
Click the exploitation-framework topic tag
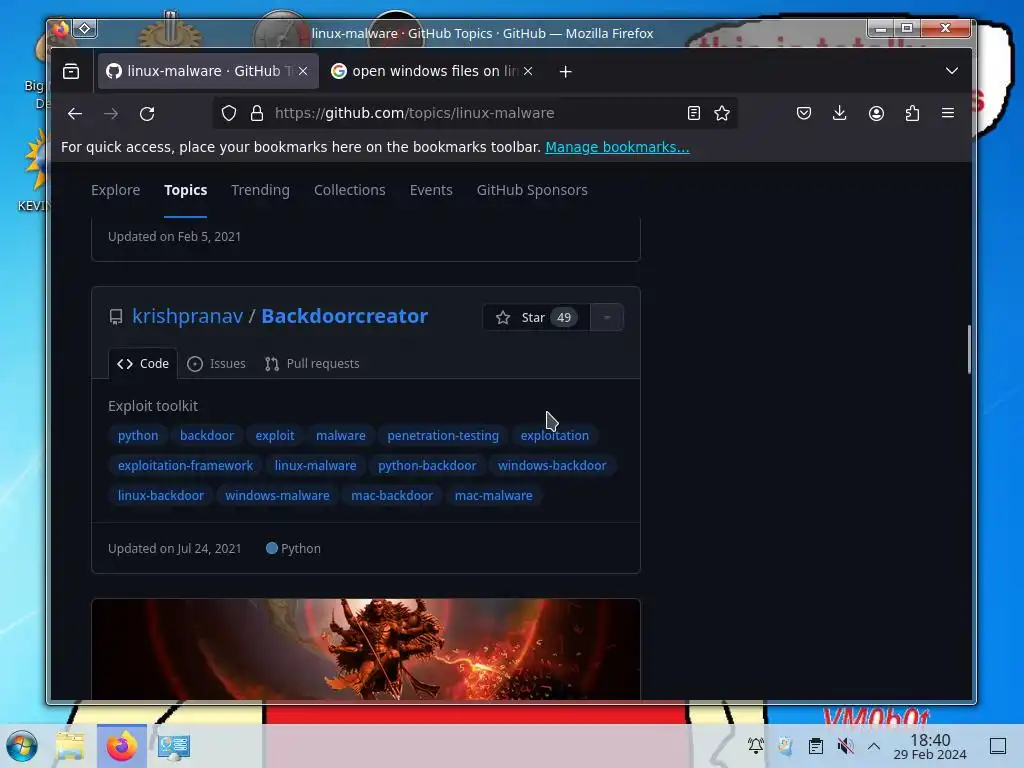(185, 466)
